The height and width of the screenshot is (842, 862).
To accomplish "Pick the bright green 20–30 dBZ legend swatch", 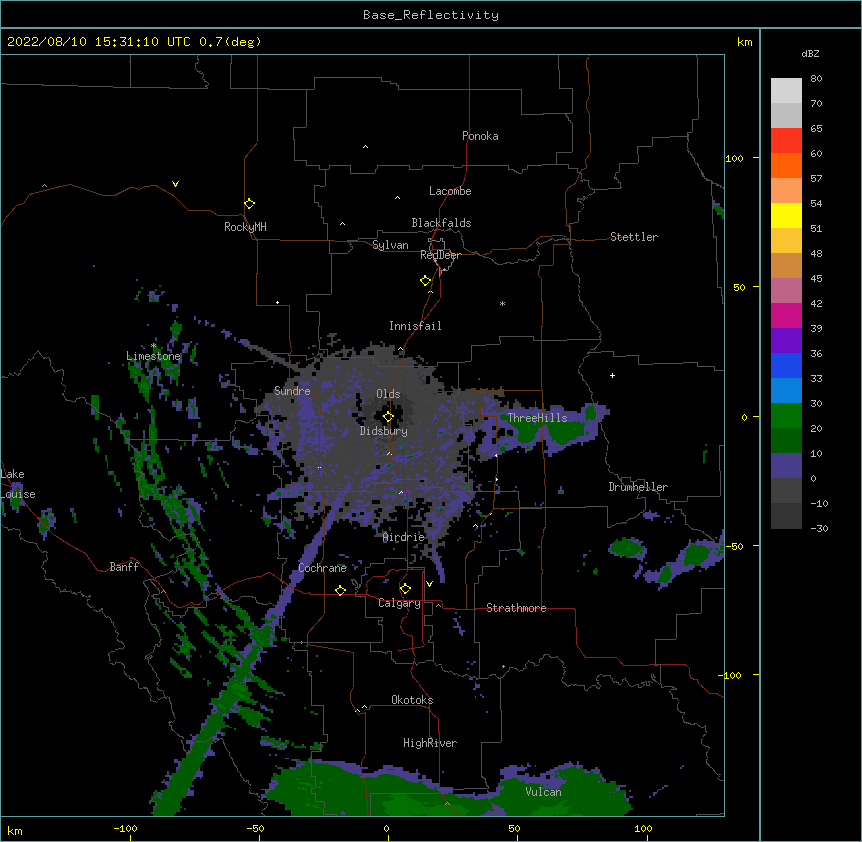I will click(x=786, y=416).
